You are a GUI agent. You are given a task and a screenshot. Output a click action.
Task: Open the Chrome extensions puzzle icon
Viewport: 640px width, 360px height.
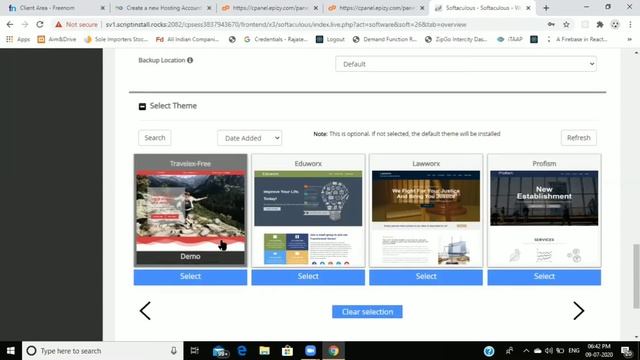[x=600, y=24]
